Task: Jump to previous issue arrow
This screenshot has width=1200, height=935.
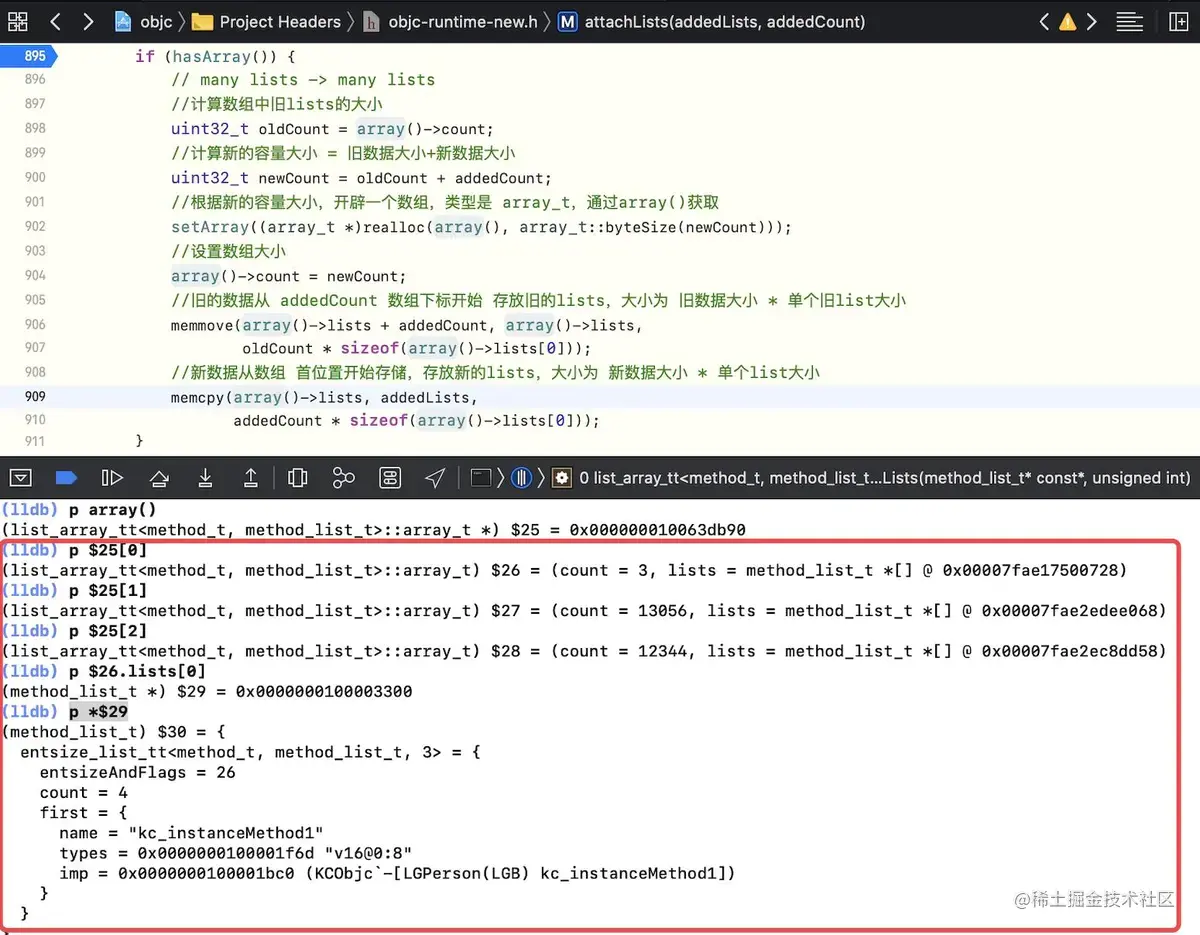Action: click(1044, 21)
